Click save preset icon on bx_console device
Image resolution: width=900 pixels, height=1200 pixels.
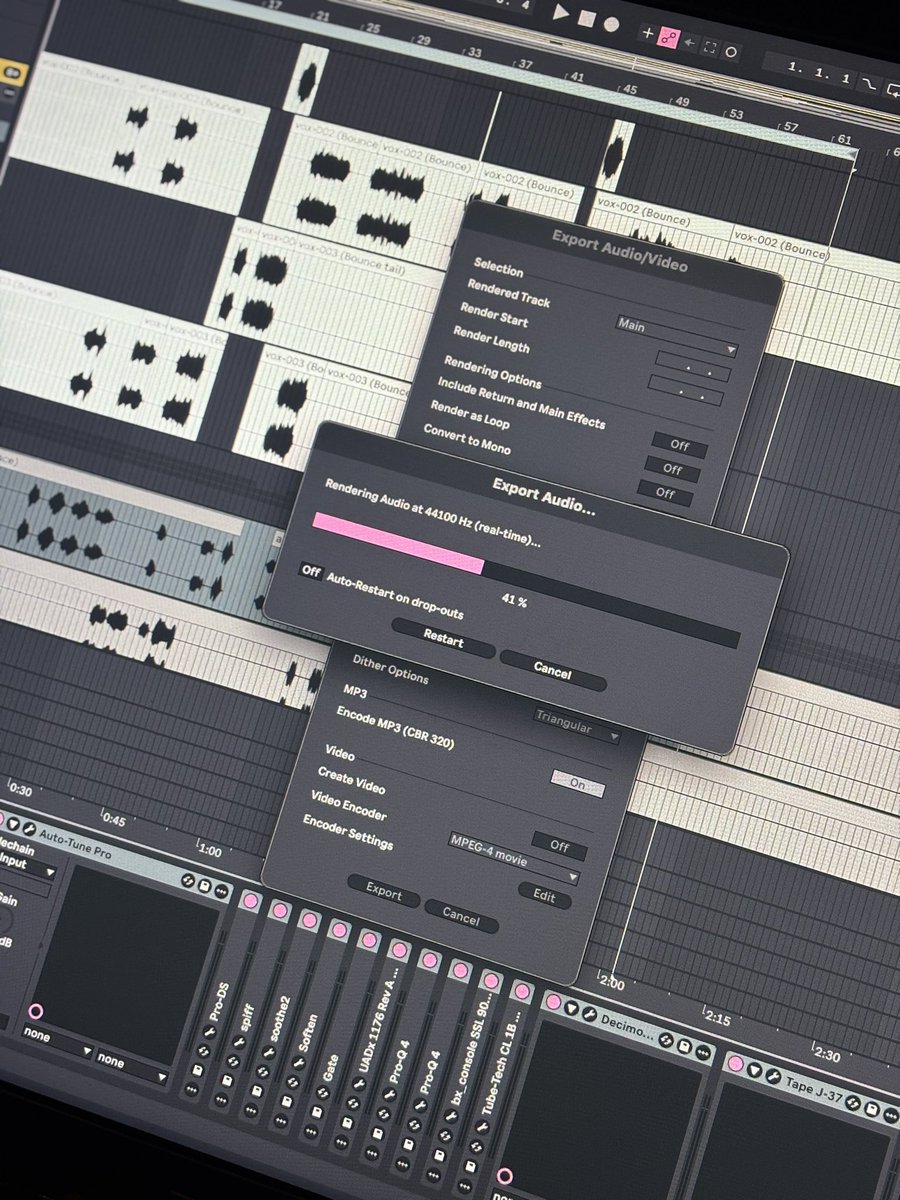click(440, 1156)
